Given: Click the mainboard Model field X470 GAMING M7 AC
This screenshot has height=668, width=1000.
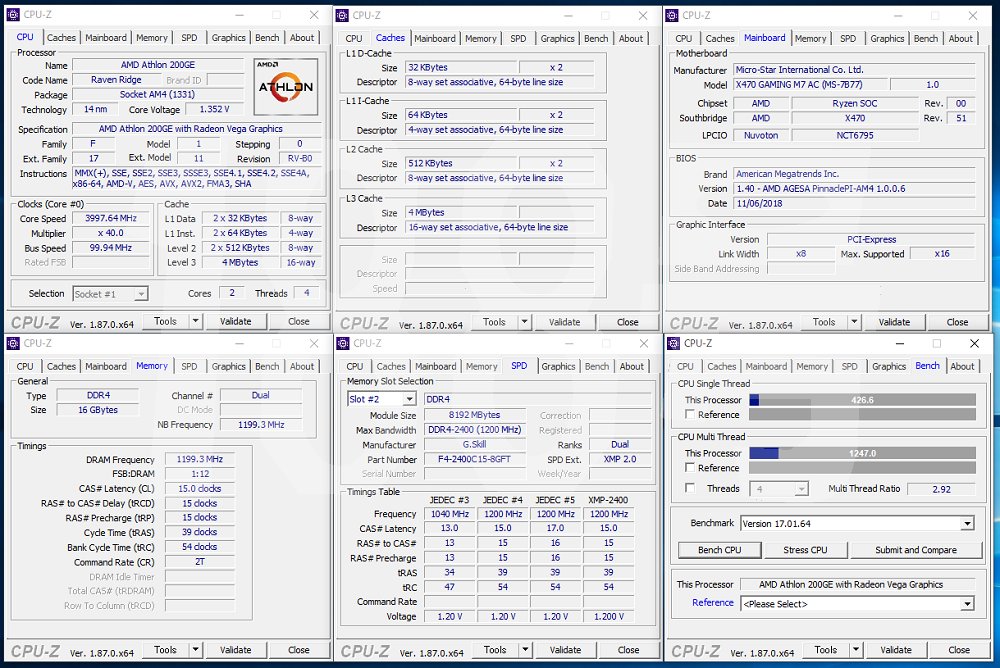Looking at the screenshot, I should point(809,85).
